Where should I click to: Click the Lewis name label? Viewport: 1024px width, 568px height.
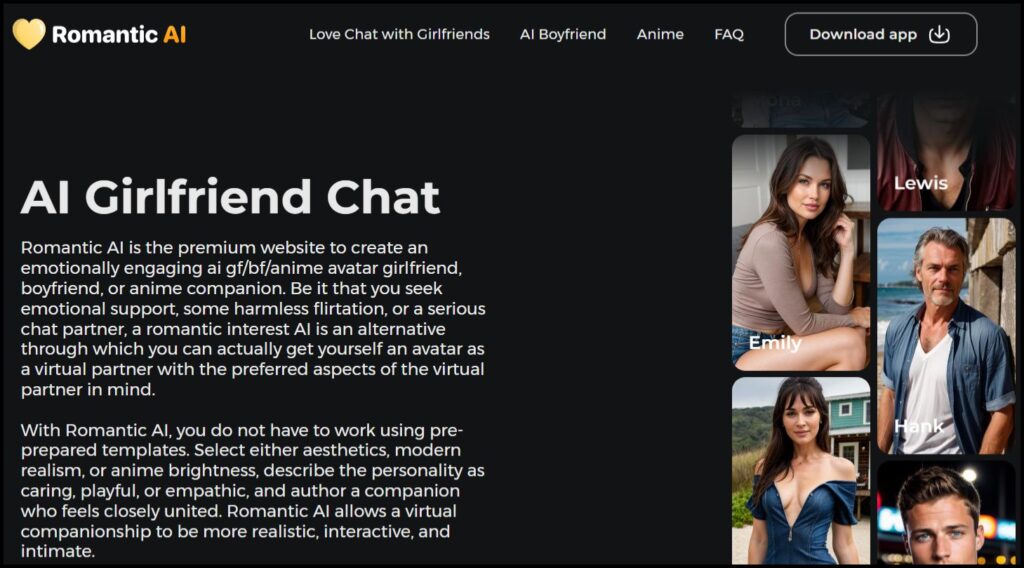click(x=921, y=183)
